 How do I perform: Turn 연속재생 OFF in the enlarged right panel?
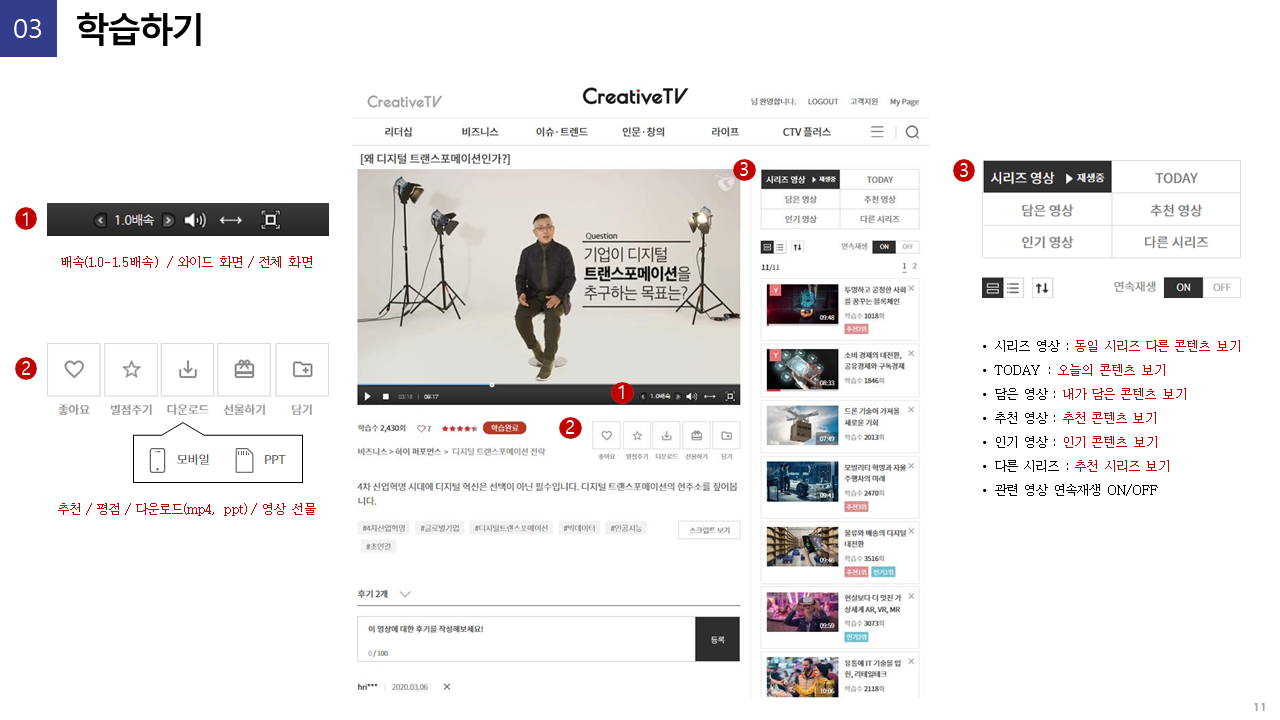coord(1221,288)
